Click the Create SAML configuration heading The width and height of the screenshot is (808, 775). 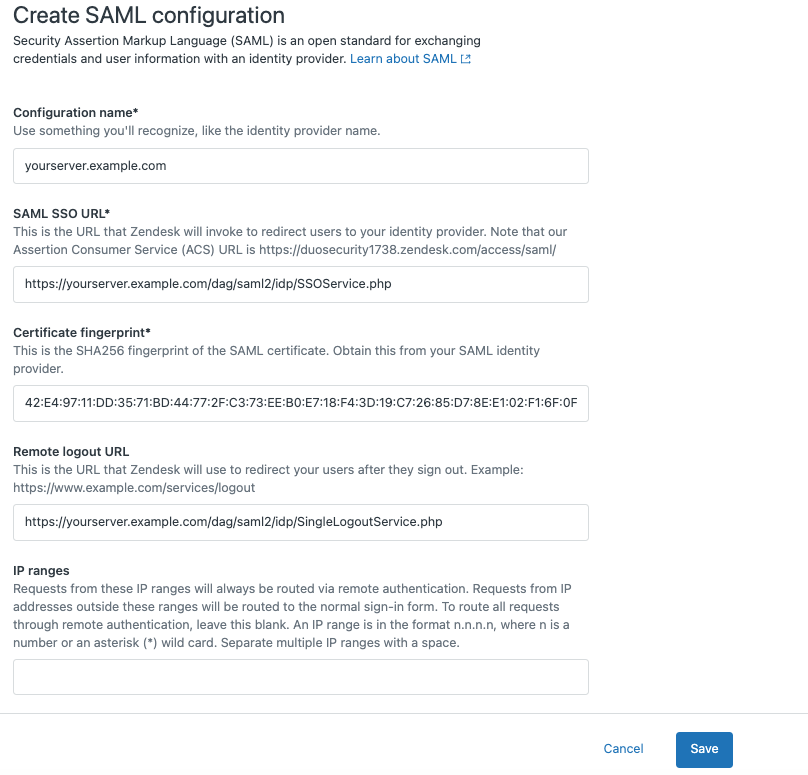148,16
